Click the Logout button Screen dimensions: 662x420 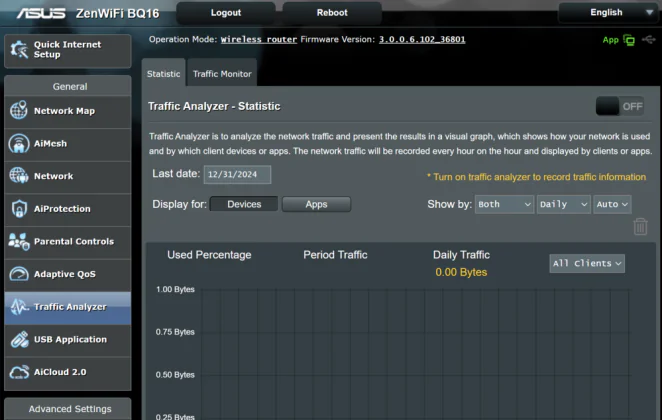click(226, 13)
